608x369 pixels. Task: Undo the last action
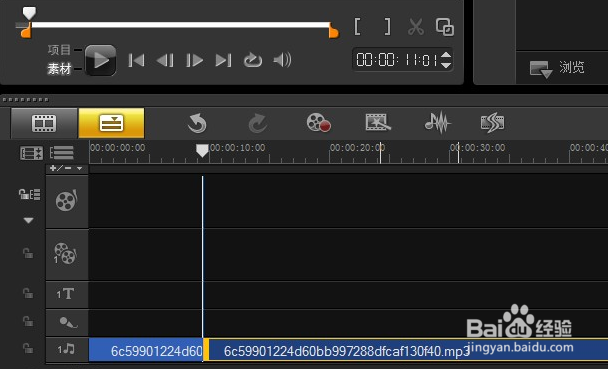(x=197, y=123)
